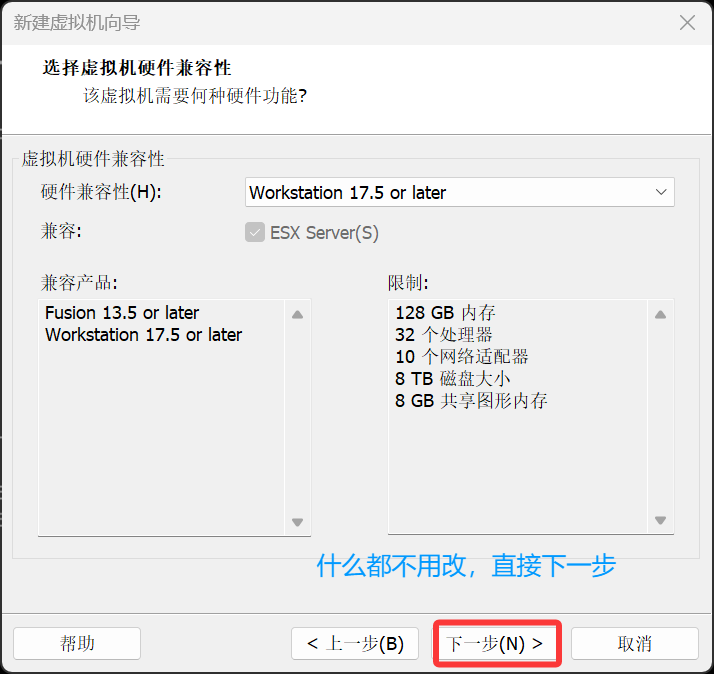
Task: Click the 选择虚拟机硬件兼容性 heading
Action: point(137,68)
